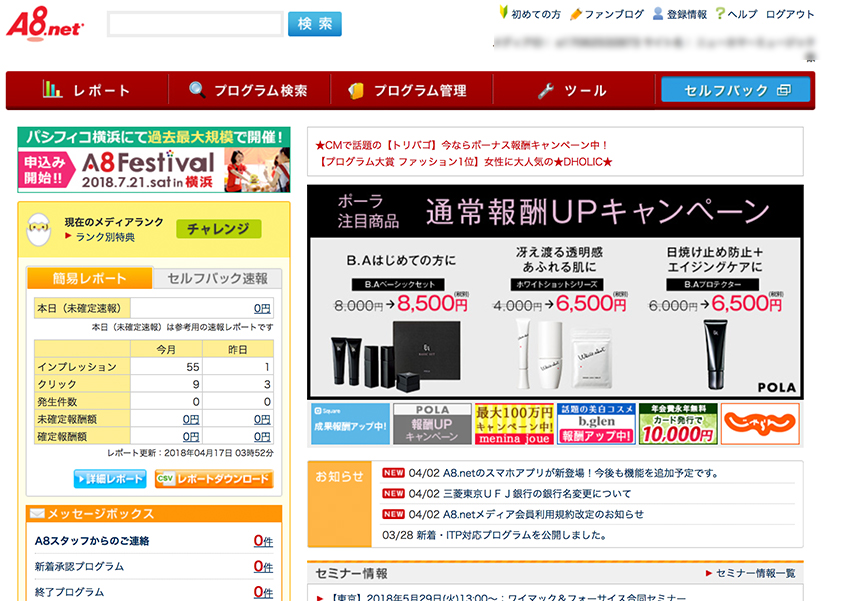Open the A8 Festival banner
Image resolution: width=860 pixels, height=601 pixels.
click(x=154, y=160)
